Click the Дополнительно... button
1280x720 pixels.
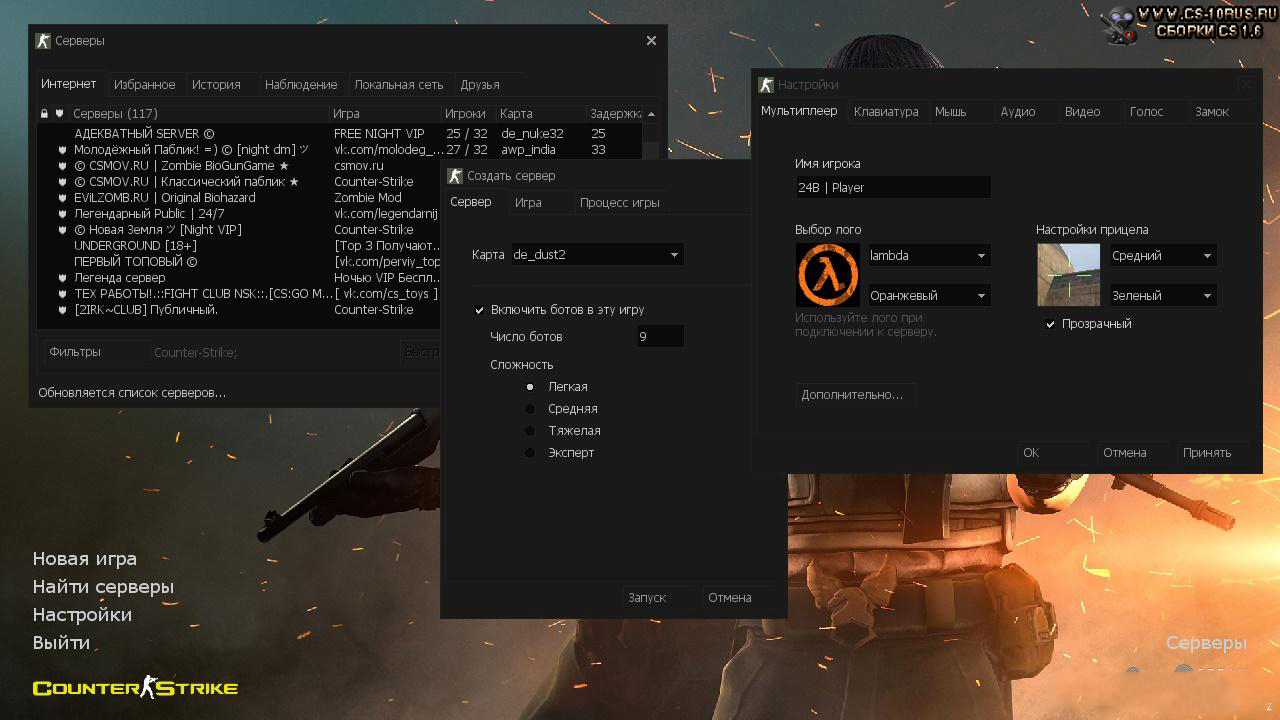click(852, 395)
